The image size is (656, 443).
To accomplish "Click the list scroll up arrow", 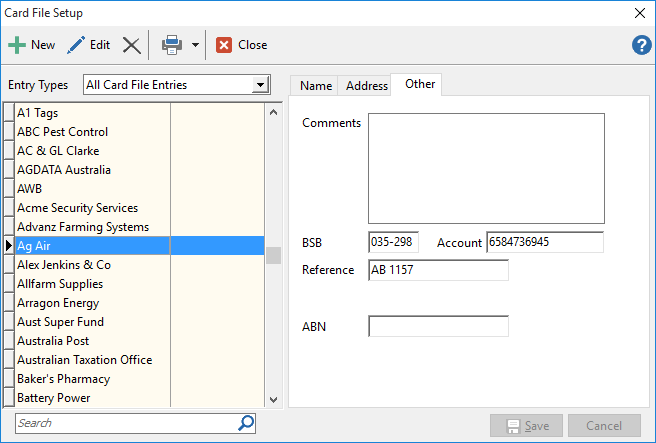I will point(274,112).
